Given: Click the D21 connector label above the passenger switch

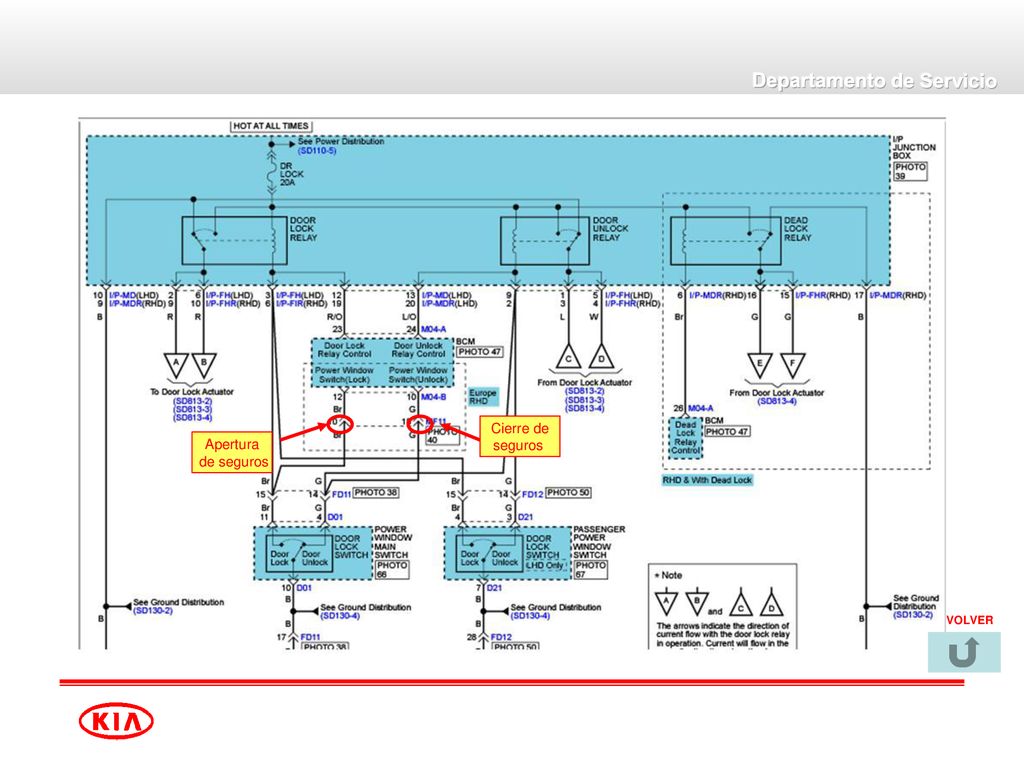Looking at the screenshot, I should point(525,517).
